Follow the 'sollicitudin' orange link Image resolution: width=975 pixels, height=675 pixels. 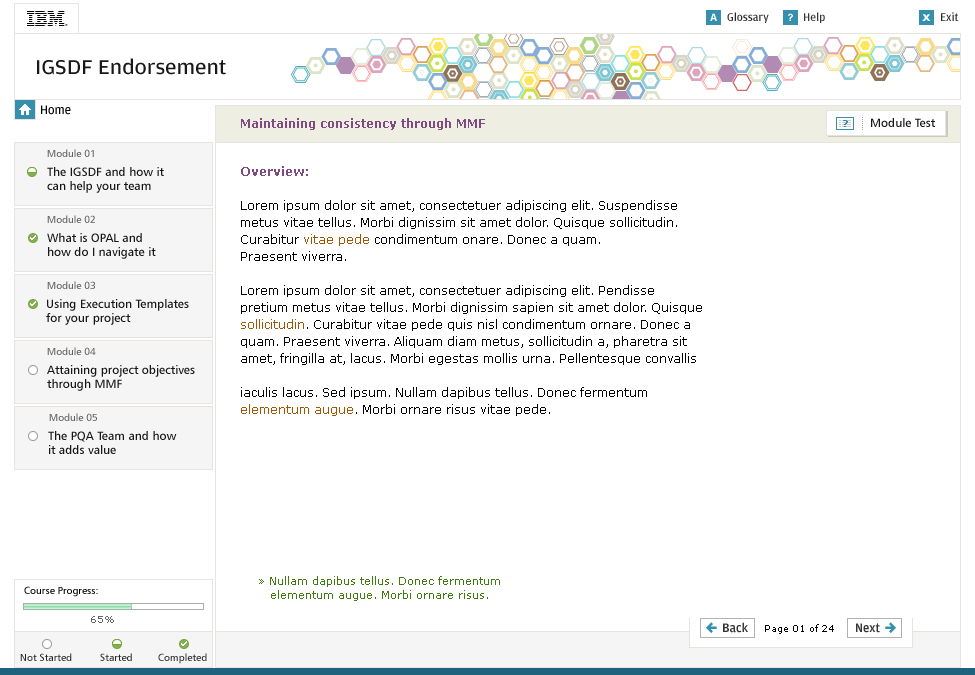[272, 324]
